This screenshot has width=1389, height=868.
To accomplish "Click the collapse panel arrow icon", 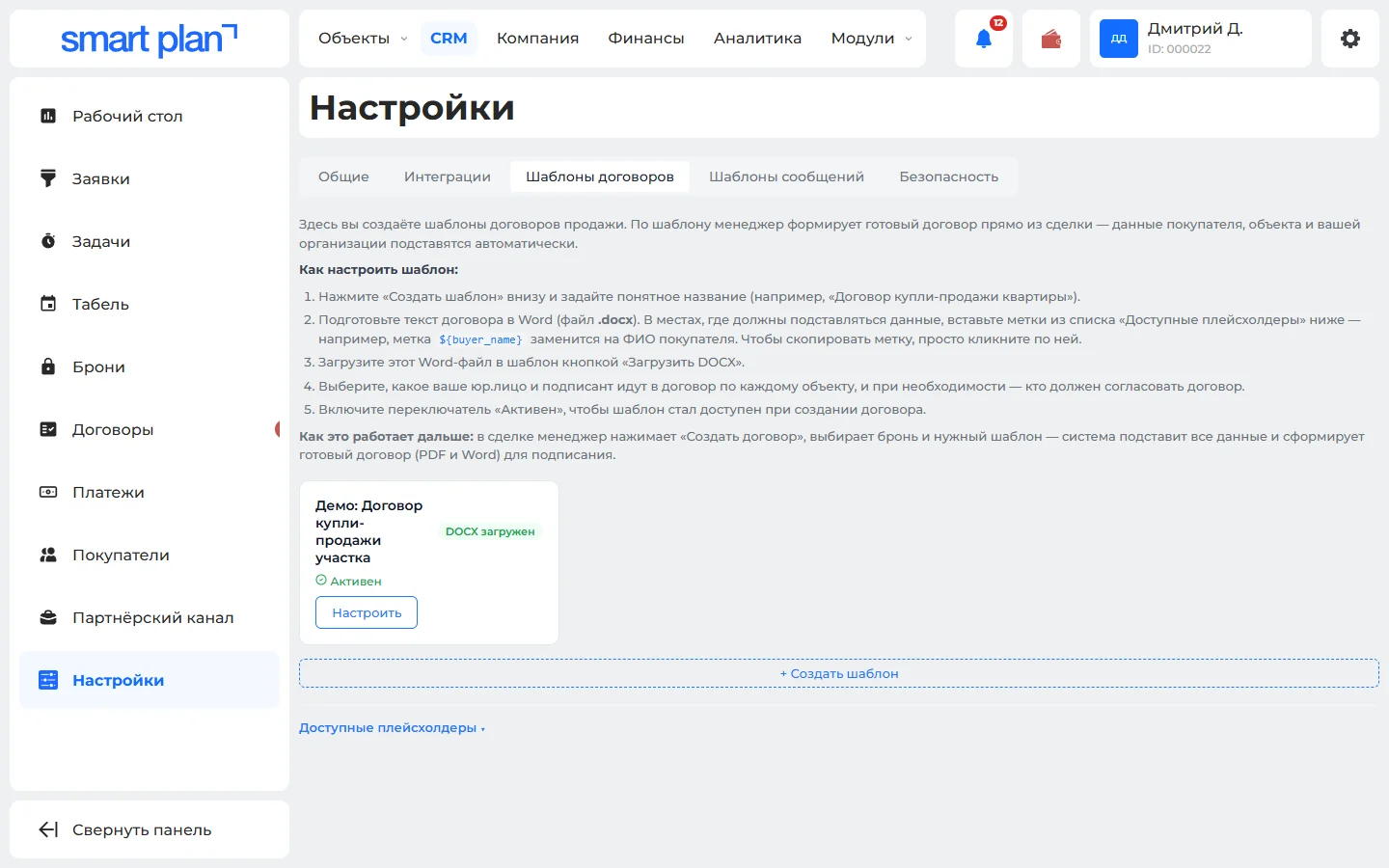I will point(48,829).
